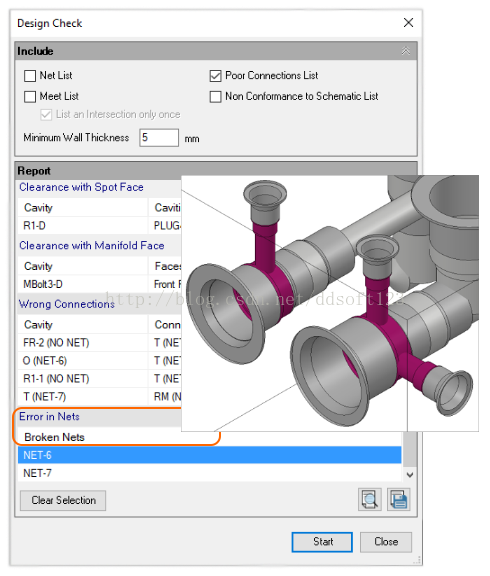The width and height of the screenshot is (490, 576).
Task: Open the report preview icon
Action: pyautogui.click(x=370, y=499)
